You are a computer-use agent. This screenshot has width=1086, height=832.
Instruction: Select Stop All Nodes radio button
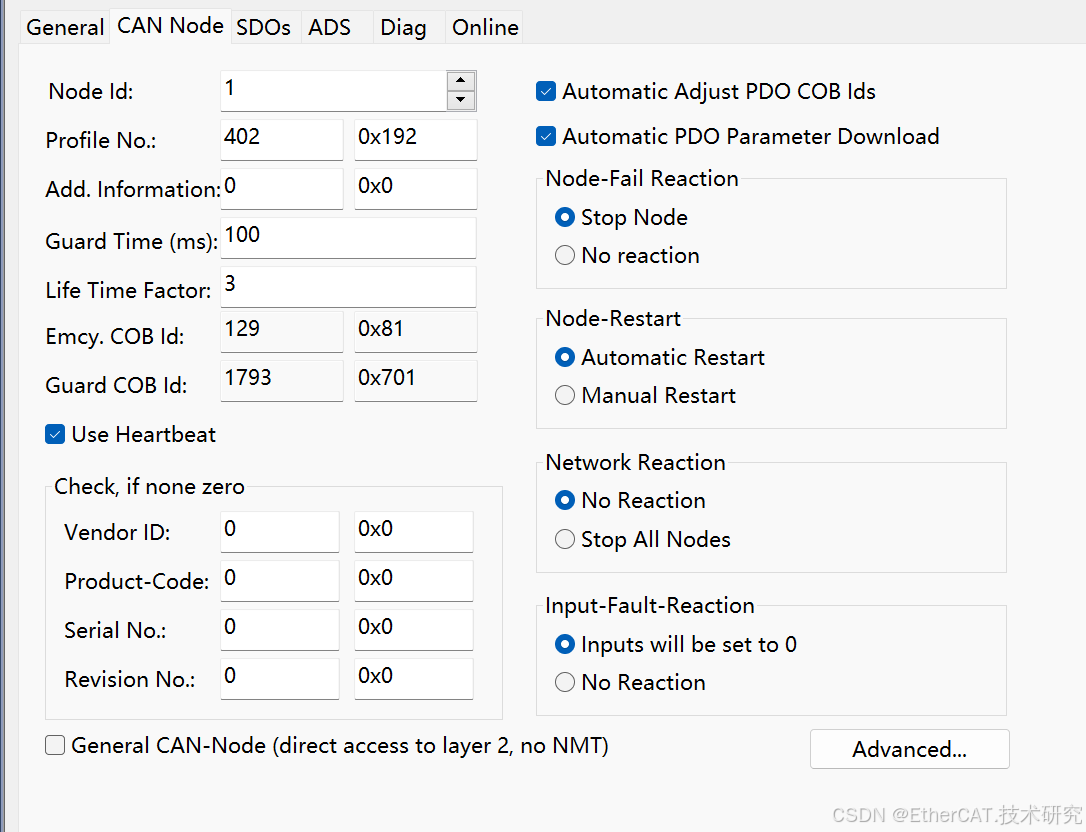tap(565, 540)
